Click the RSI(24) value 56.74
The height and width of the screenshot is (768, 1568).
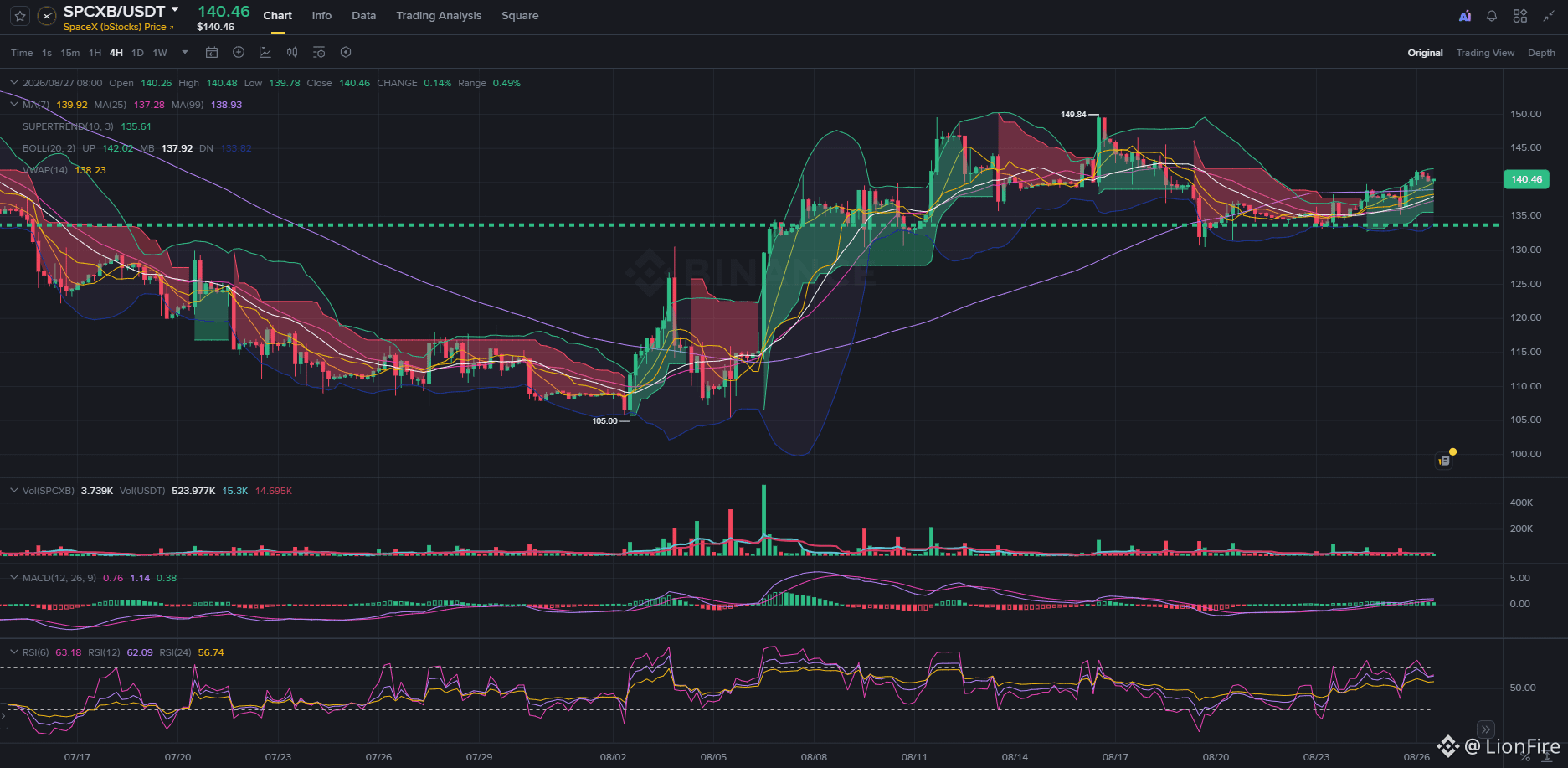coord(211,652)
